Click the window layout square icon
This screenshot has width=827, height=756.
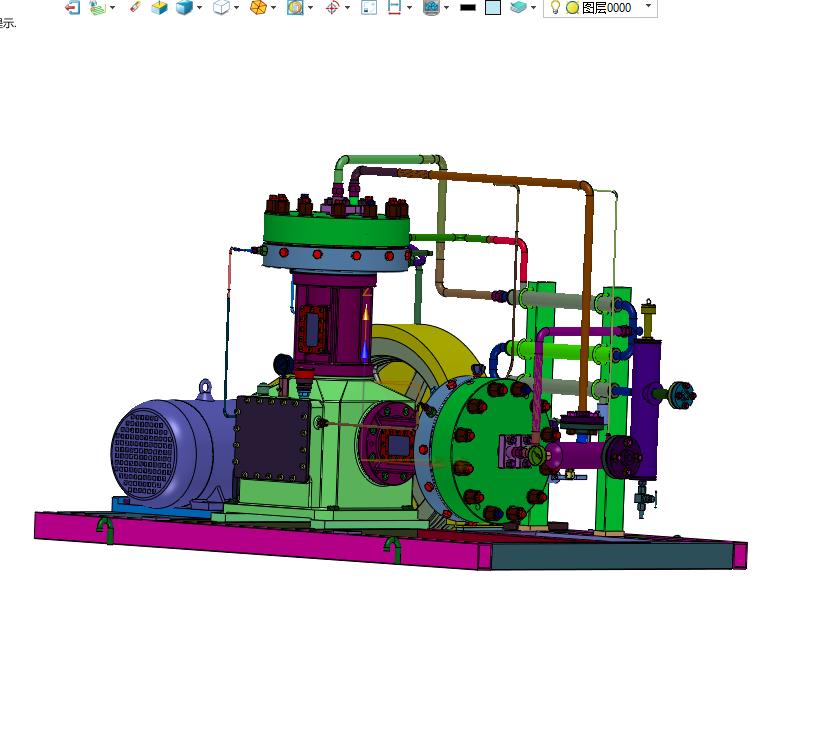click(x=369, y=7)
